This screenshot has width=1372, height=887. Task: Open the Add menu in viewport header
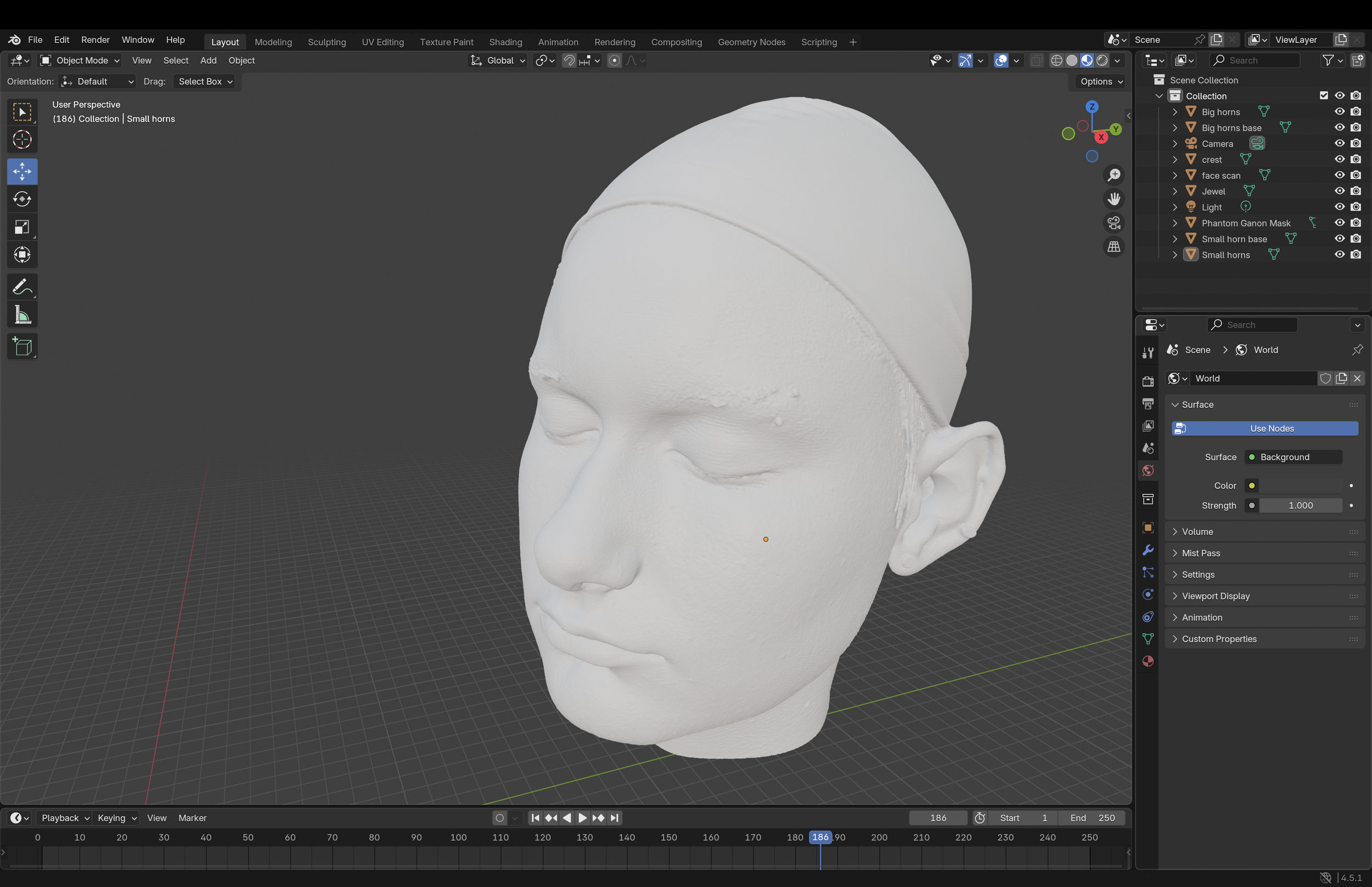(x=209, y=60)
